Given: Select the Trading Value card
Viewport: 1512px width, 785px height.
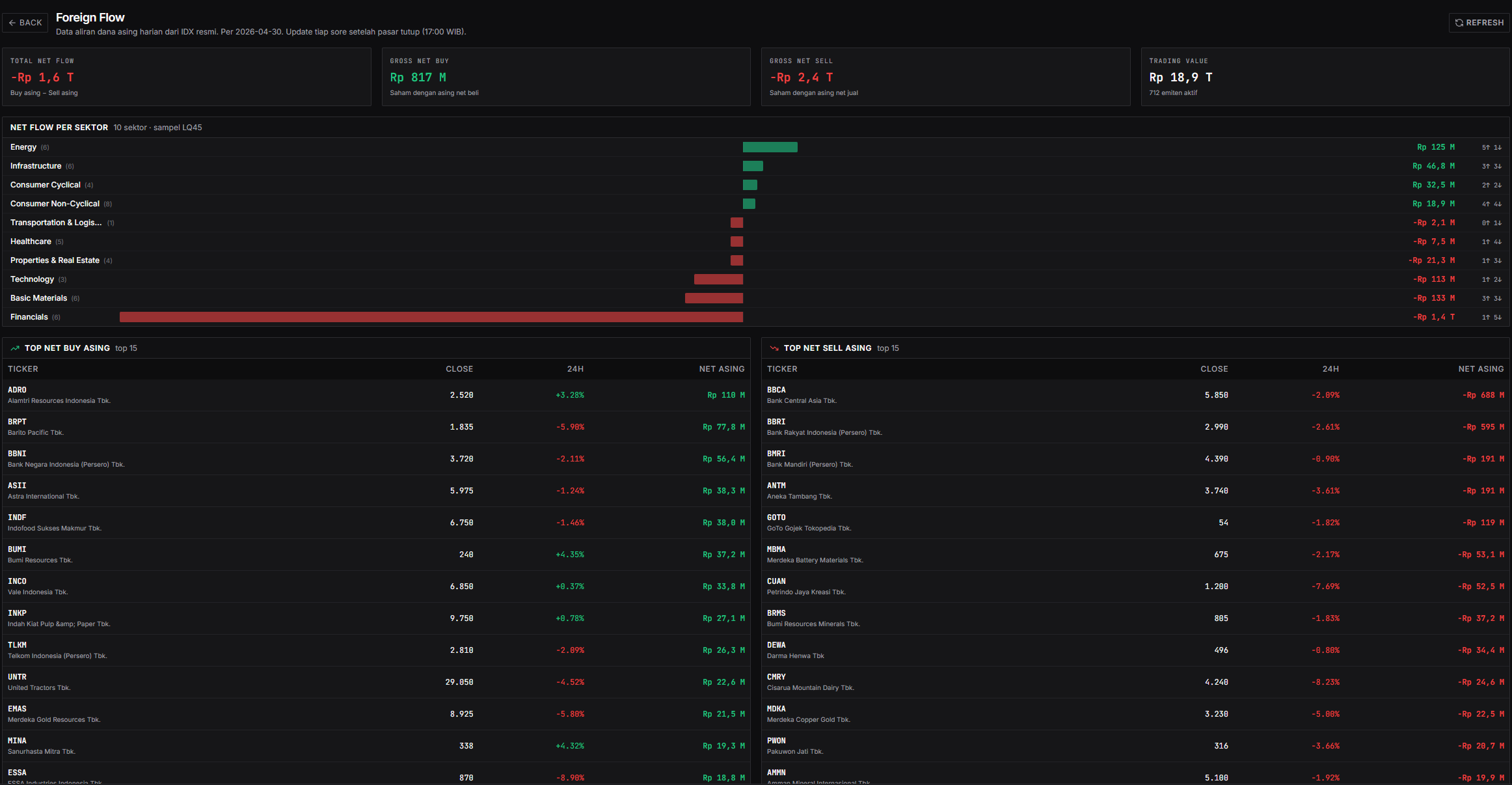Looking at the screenshot, I should [x=1325, y=77].
